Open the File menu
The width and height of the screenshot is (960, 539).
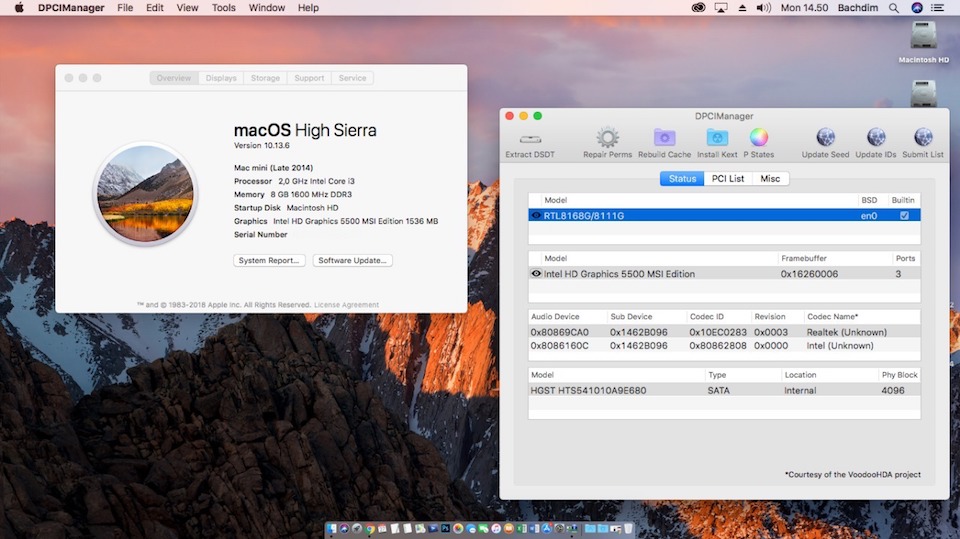[x=125, y=8]
